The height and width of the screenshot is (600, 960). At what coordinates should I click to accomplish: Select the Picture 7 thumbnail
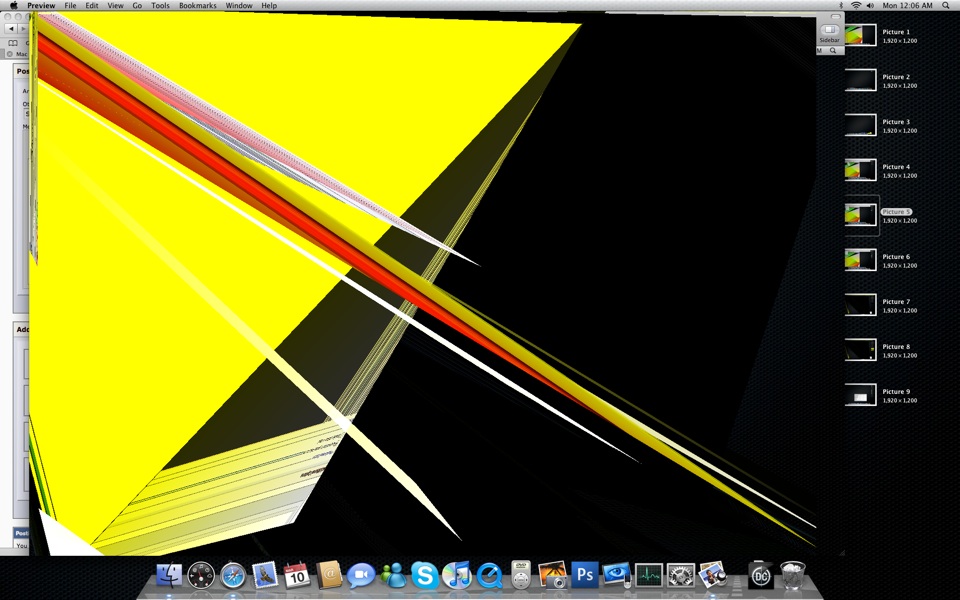coord(861,305)
